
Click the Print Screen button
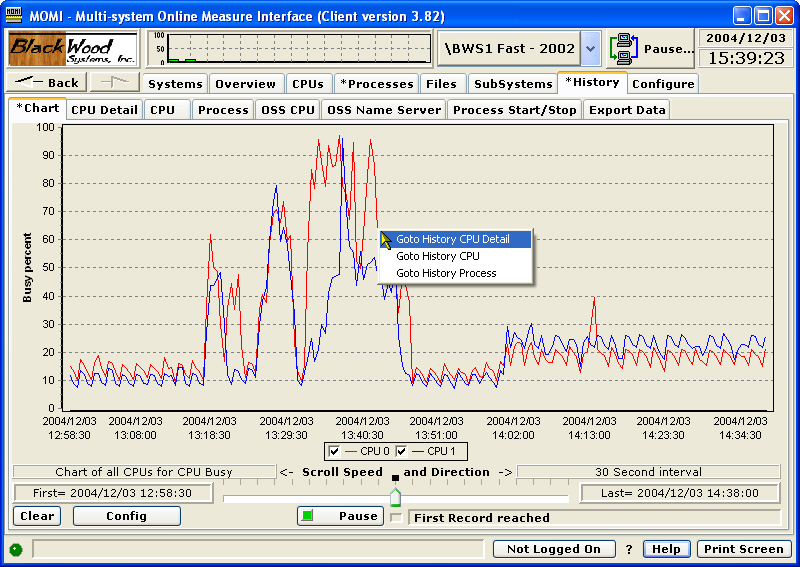pos(743,549)
